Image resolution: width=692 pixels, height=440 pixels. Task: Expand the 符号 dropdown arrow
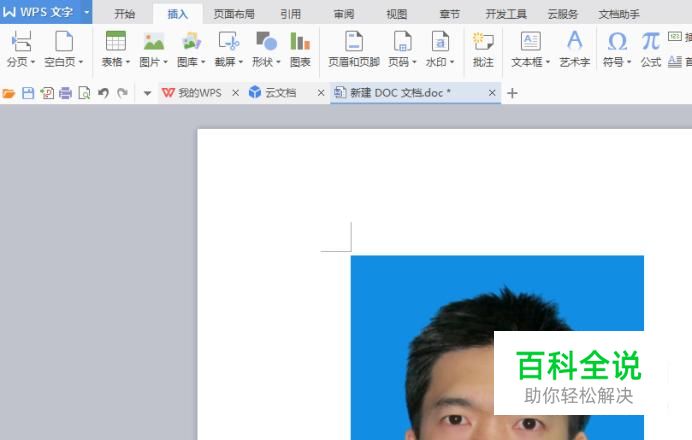[629, 62]
